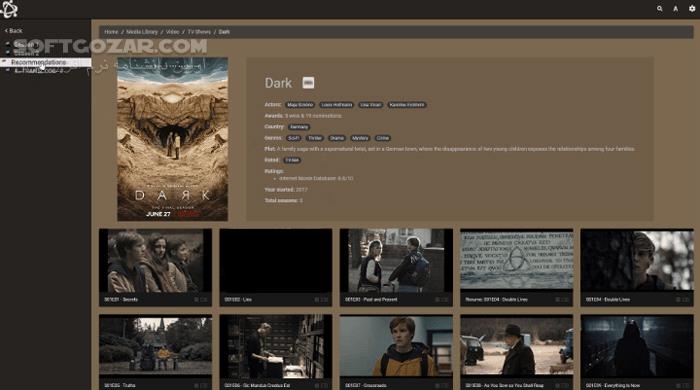Image resolution: width=700 pixels, height=390 pixels.
Task: Open episode S01E02 Lies thumbnail
Action: pyautogui.click(x=275, y=261)
